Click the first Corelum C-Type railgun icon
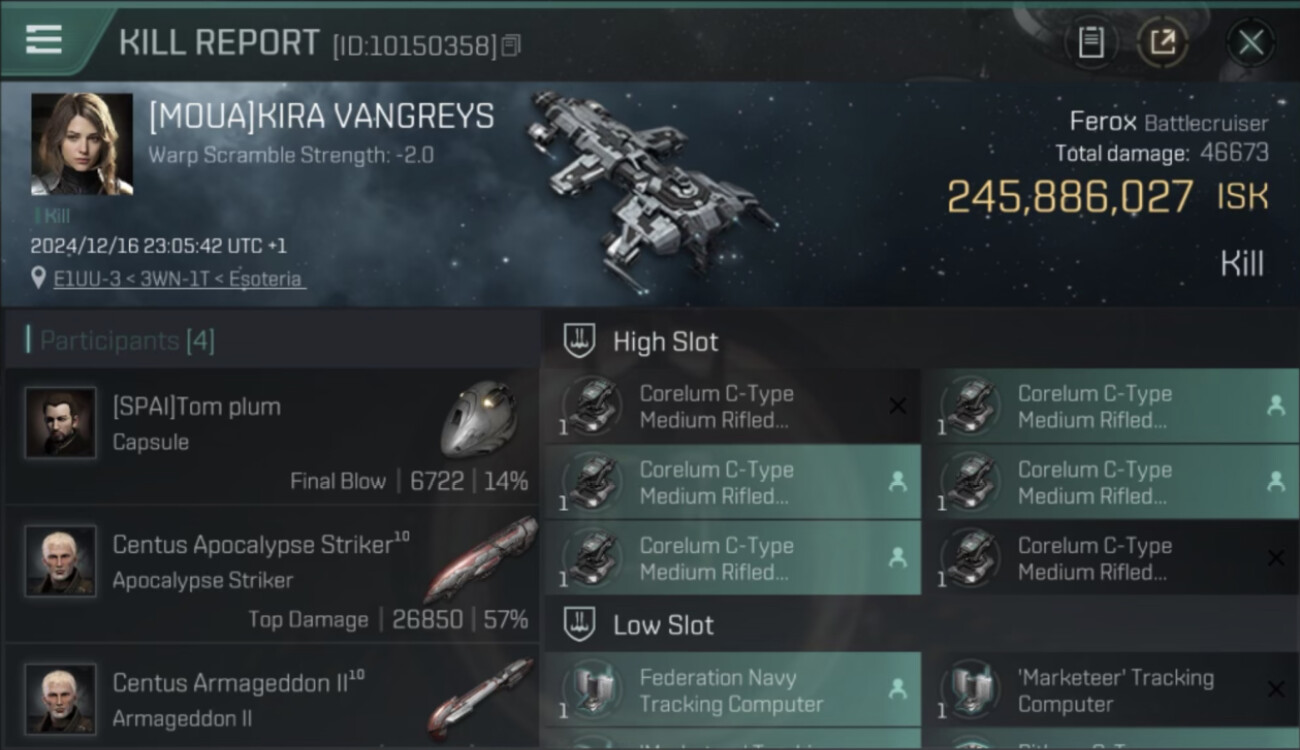This screenshot has width=1300, height=750. coord(594,407)
